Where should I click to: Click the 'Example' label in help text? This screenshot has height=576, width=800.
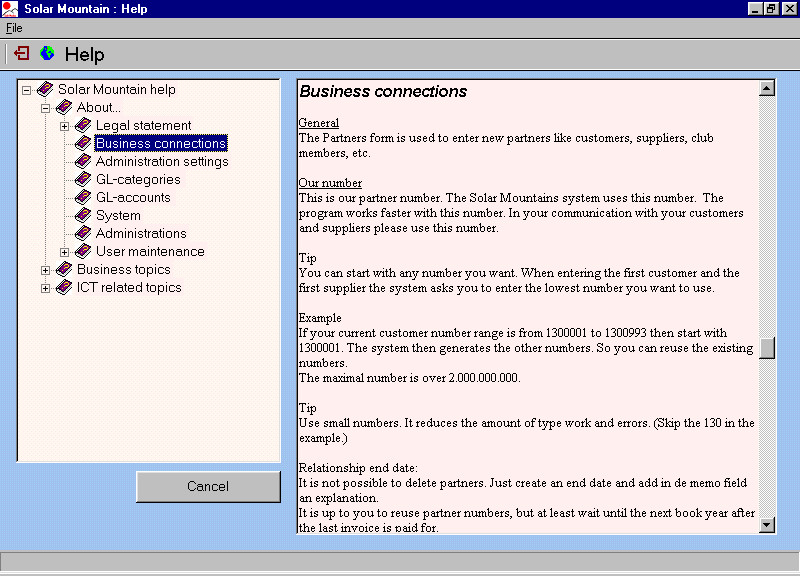[320, 318]
